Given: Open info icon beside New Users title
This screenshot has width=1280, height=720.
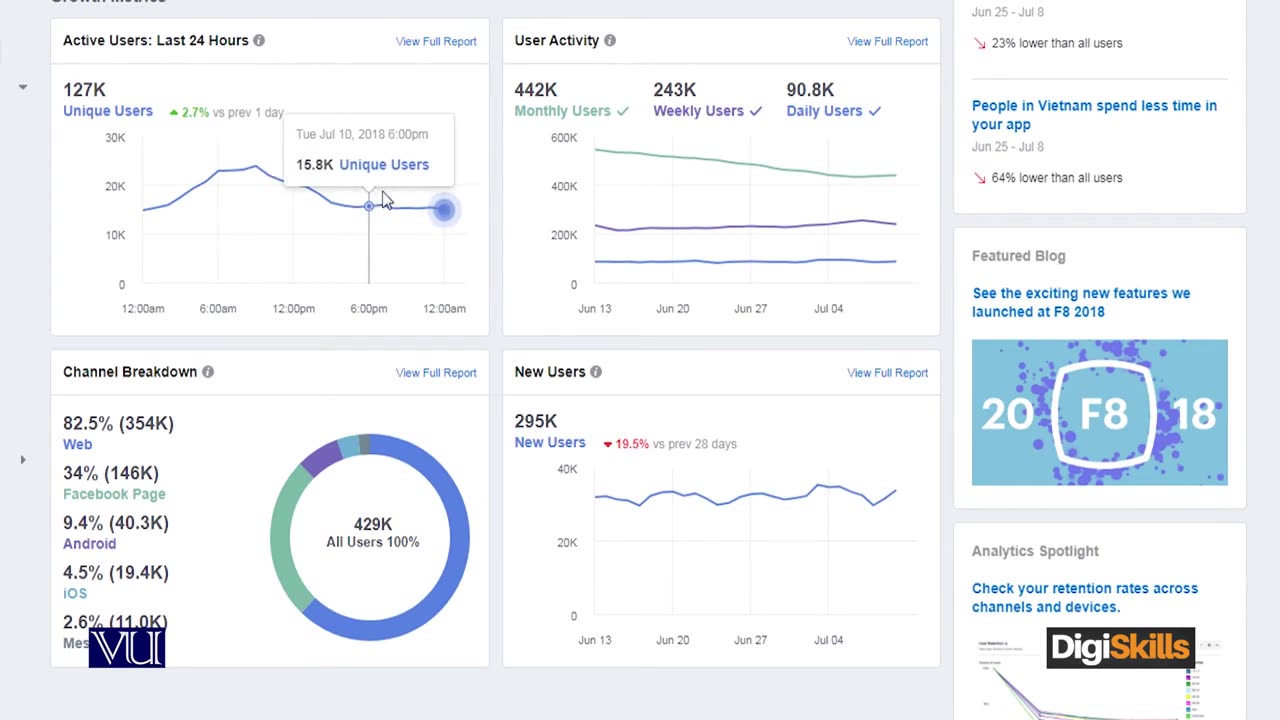Looking at the screenshot, I should point(596,372).
